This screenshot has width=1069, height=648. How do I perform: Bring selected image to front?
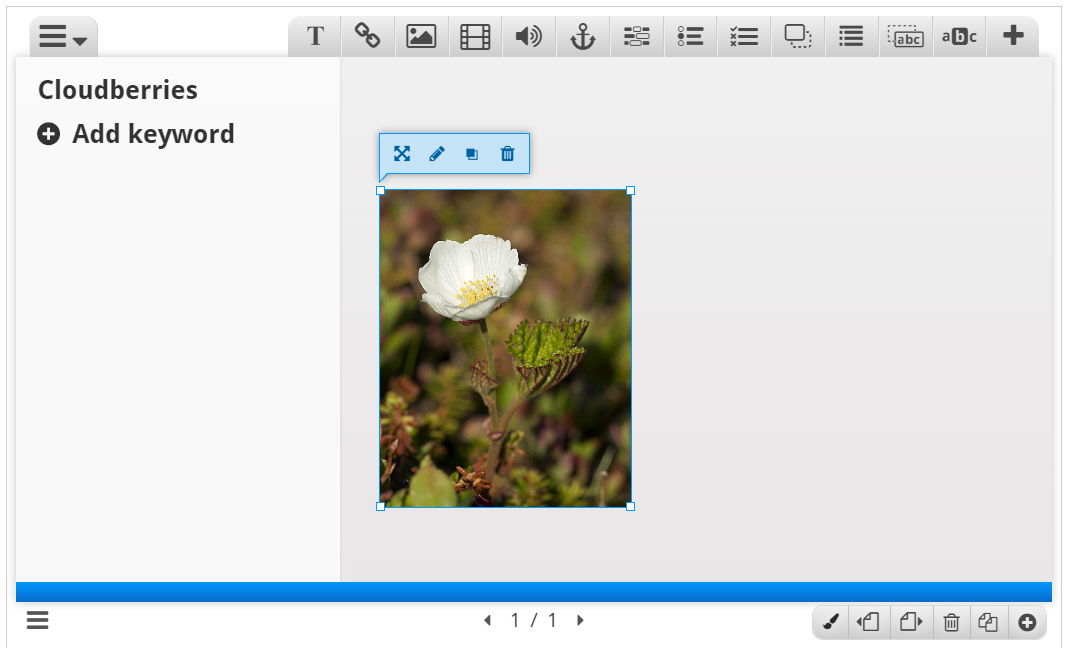(x=472, y=153)
